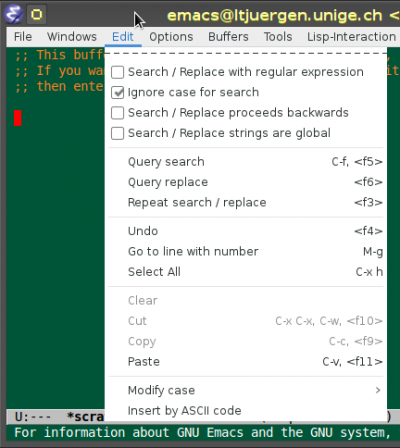The width and height of the screenshot is (400, 448).
Task: Open the Options menu
Action: tap(171, 37)
